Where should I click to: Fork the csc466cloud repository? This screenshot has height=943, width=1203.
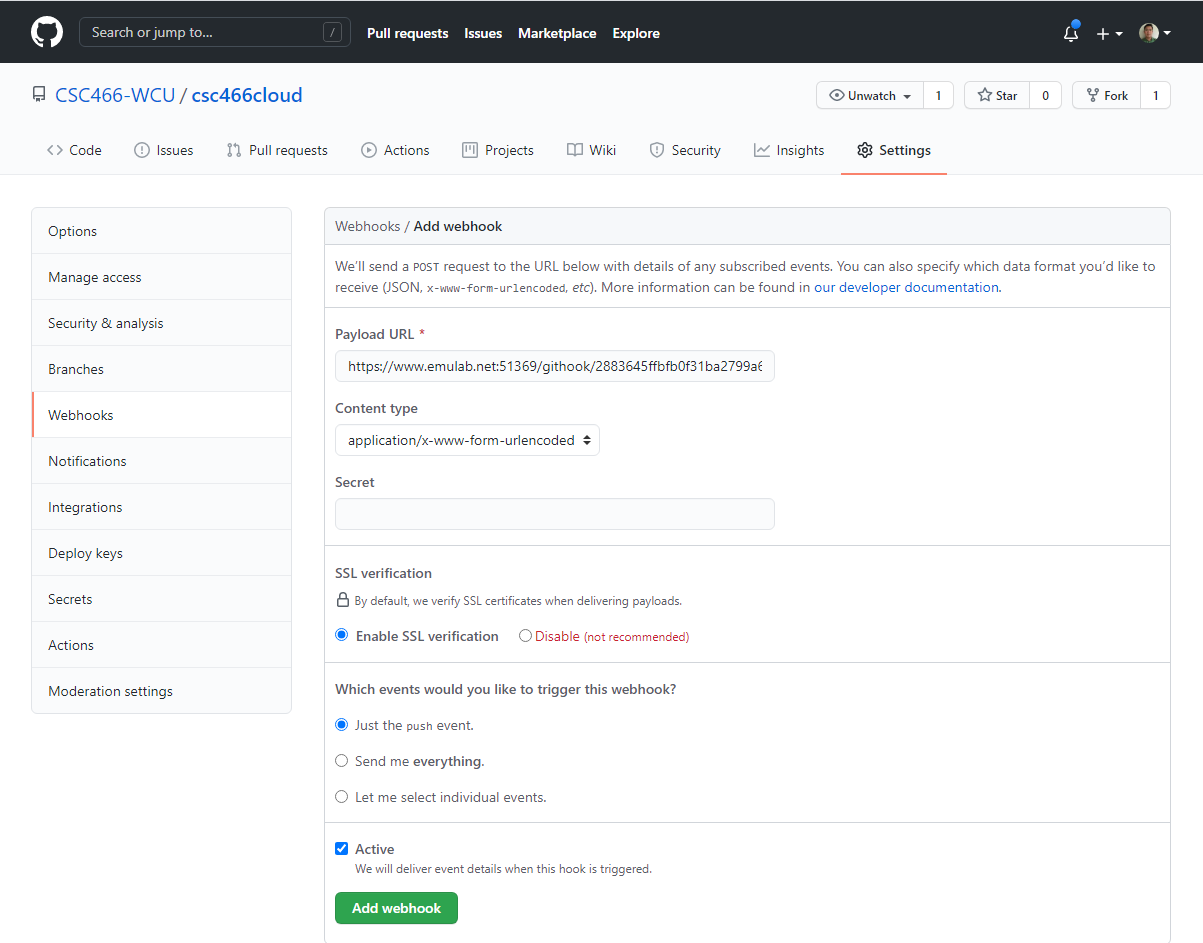coord(1107,96)
